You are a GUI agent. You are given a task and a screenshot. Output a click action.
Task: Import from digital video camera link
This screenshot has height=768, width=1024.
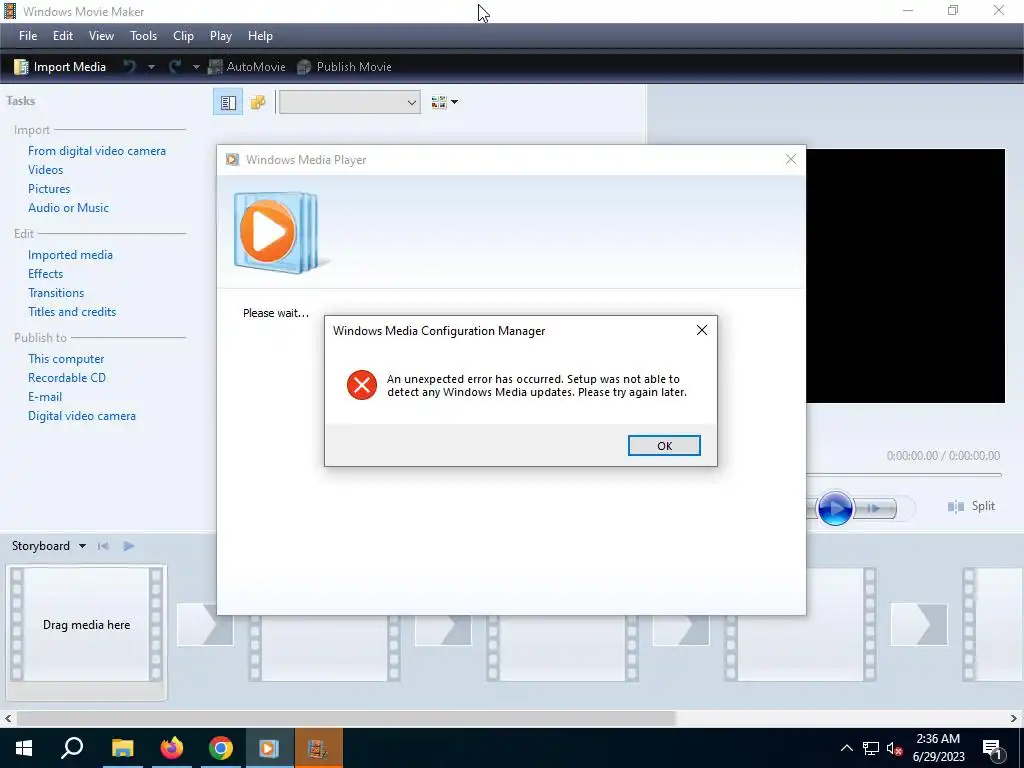(97, 151)
